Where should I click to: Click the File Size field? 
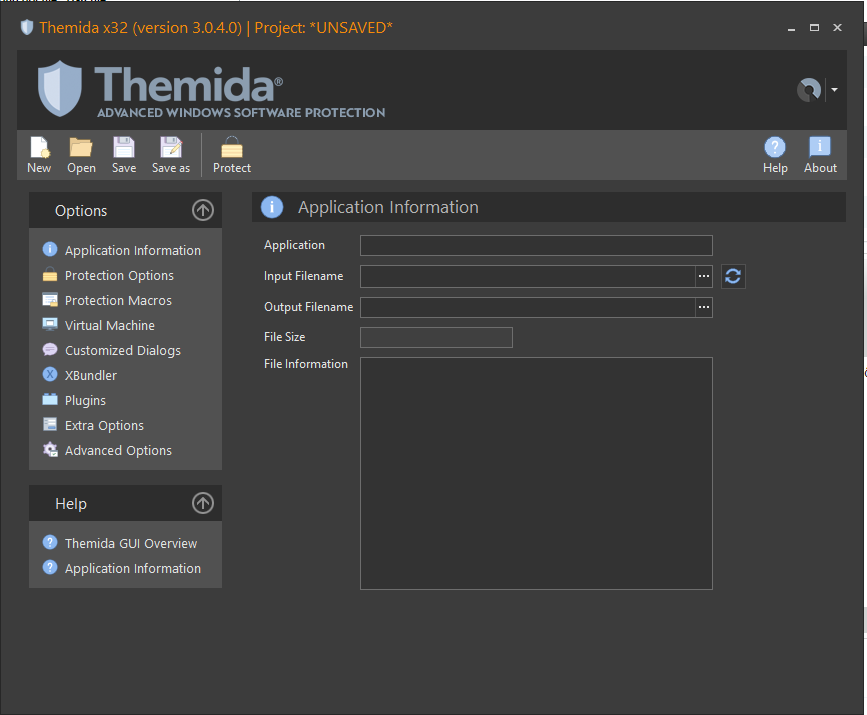436,337
